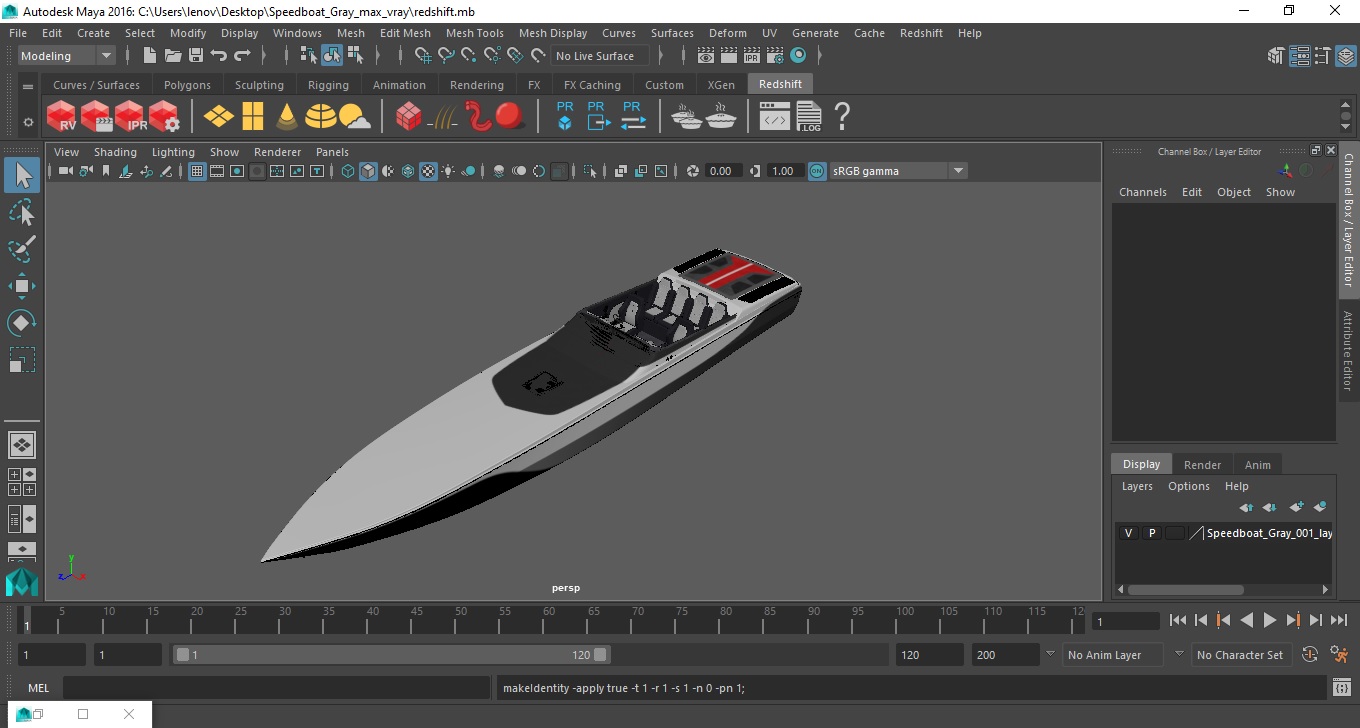Open the Redshift main menu

click(x=921, y=33)
